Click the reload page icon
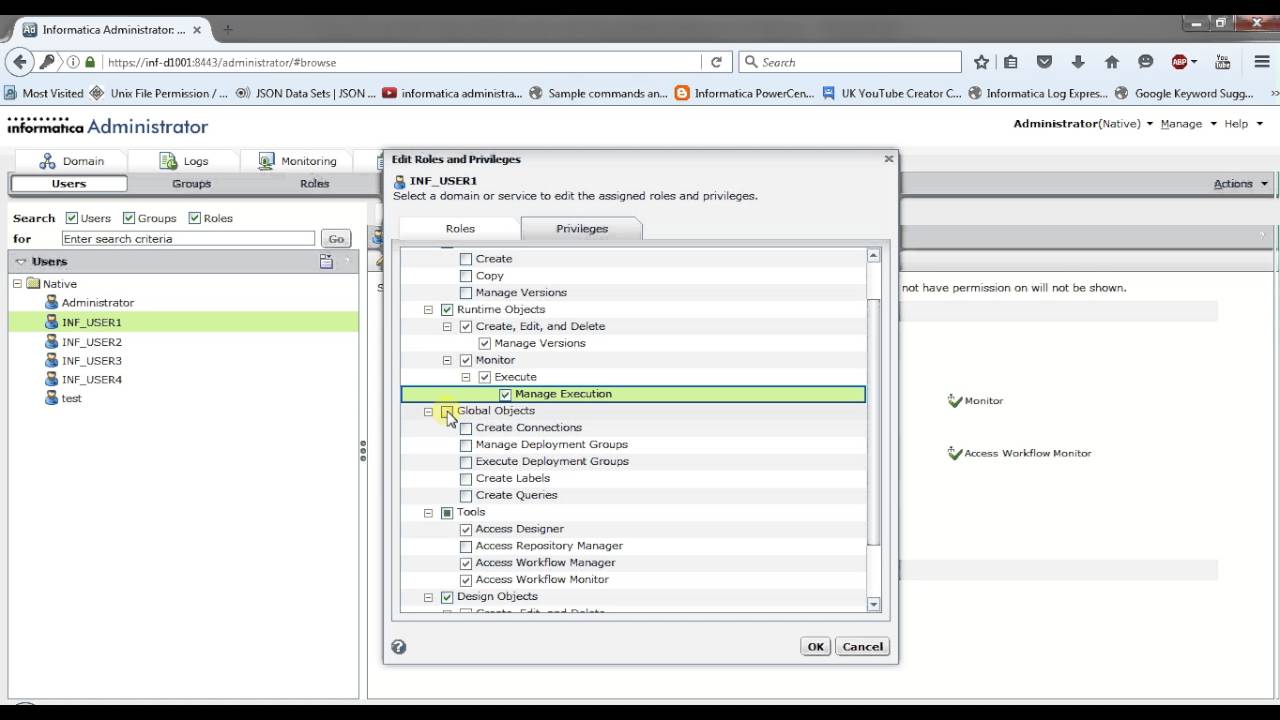 716,62
